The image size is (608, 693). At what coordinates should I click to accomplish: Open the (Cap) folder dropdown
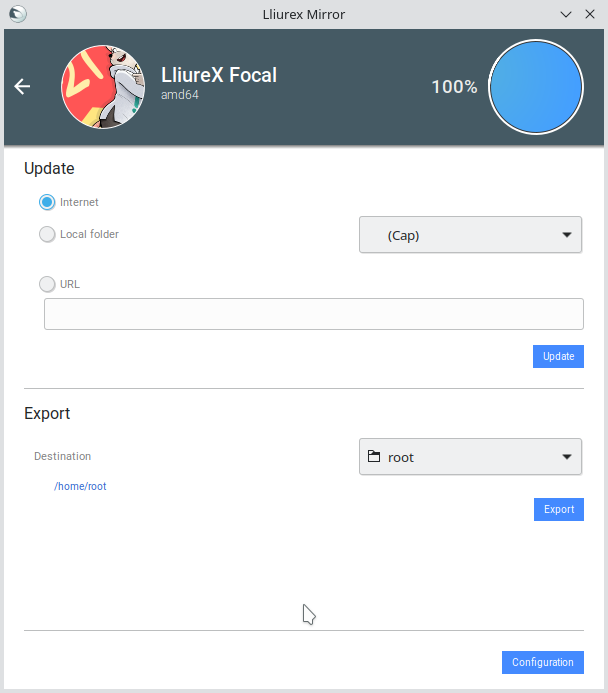click(x=470, y=235)
